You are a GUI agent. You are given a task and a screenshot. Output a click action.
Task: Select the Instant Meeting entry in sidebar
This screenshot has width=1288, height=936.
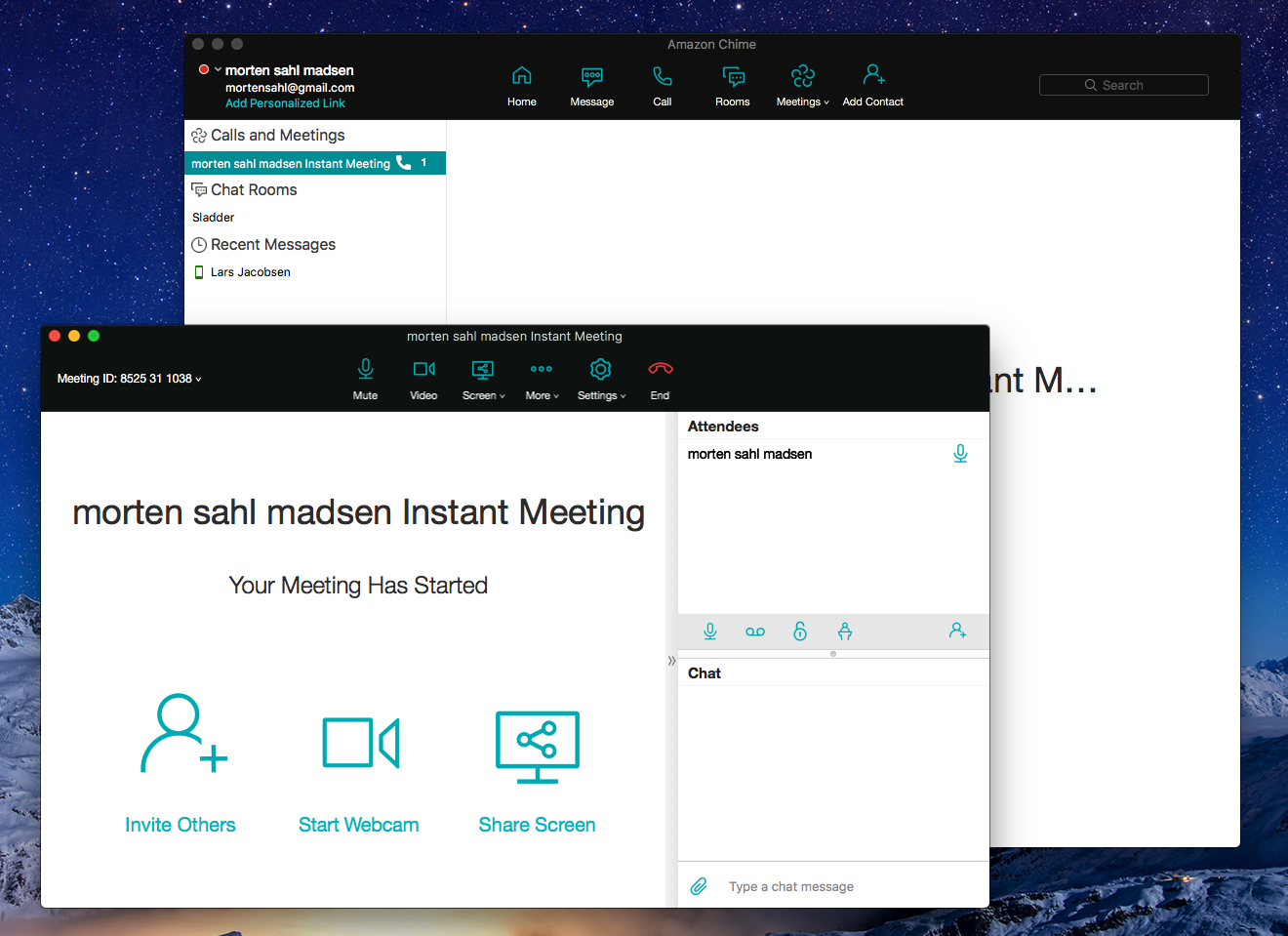[x=291, y=164]
